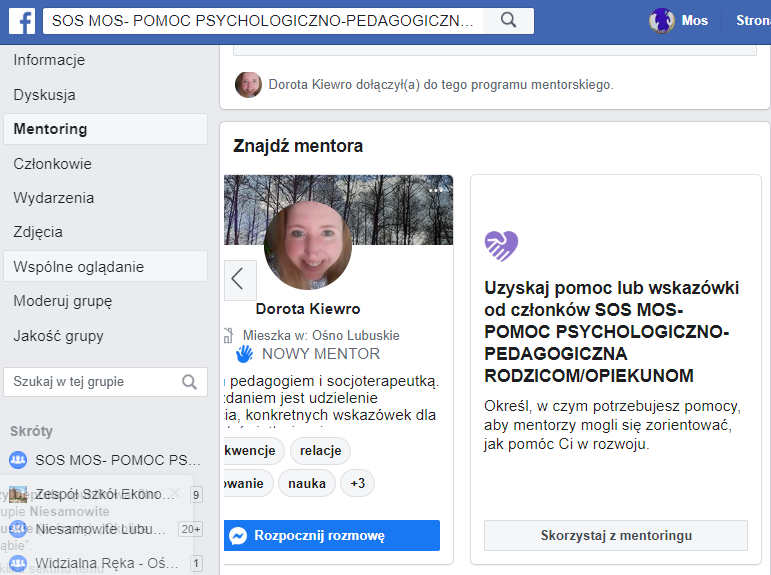Click the relacje tag
This screenshot has height=575, width=771.
(320, 451)
